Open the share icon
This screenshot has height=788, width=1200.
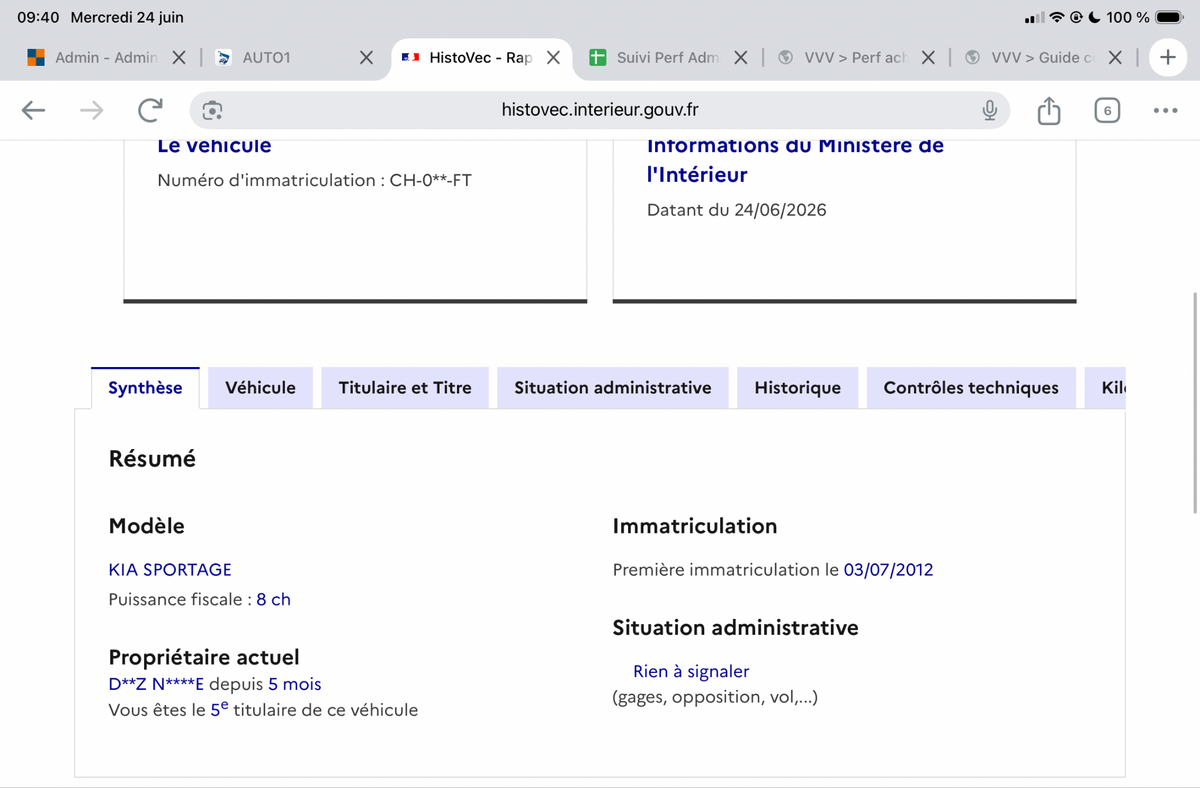(x=1048, y=110)
